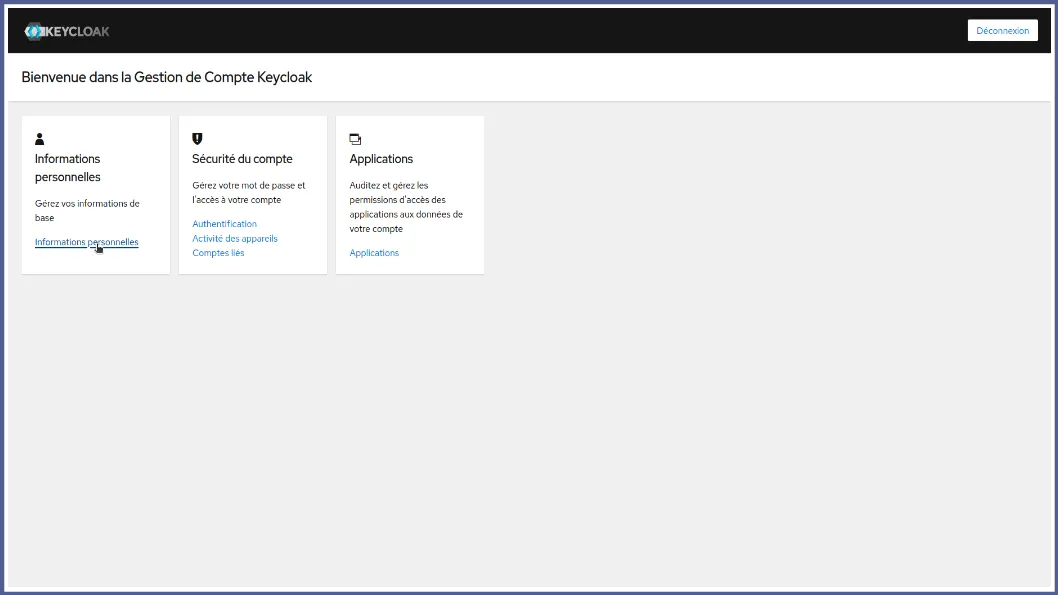
Task: Click the Applications card heading
Action: (x=381, y=159)
